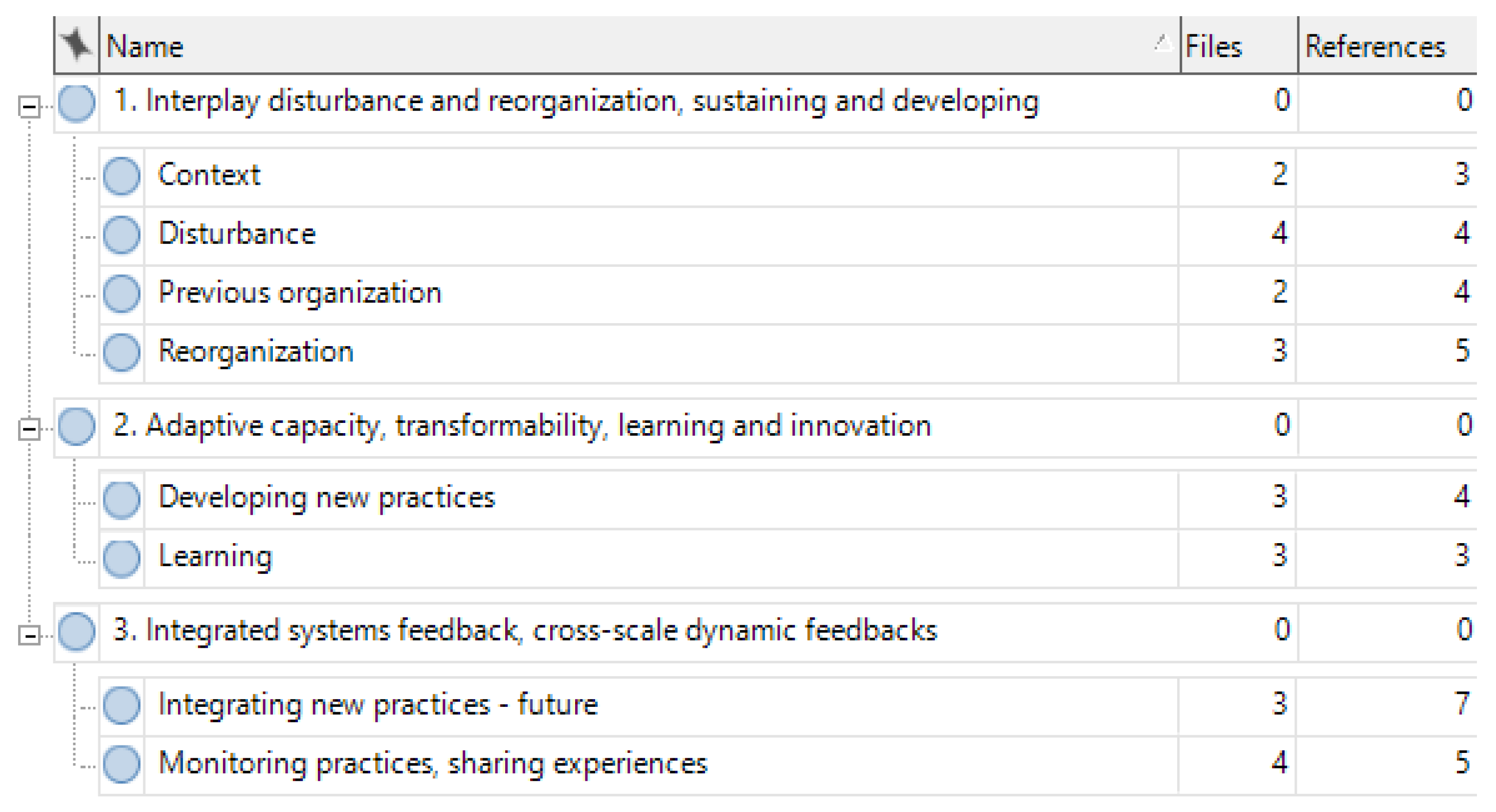Collapse the Adaptive capacity node
Screen dimensions: 1496x812
(29, 430)
